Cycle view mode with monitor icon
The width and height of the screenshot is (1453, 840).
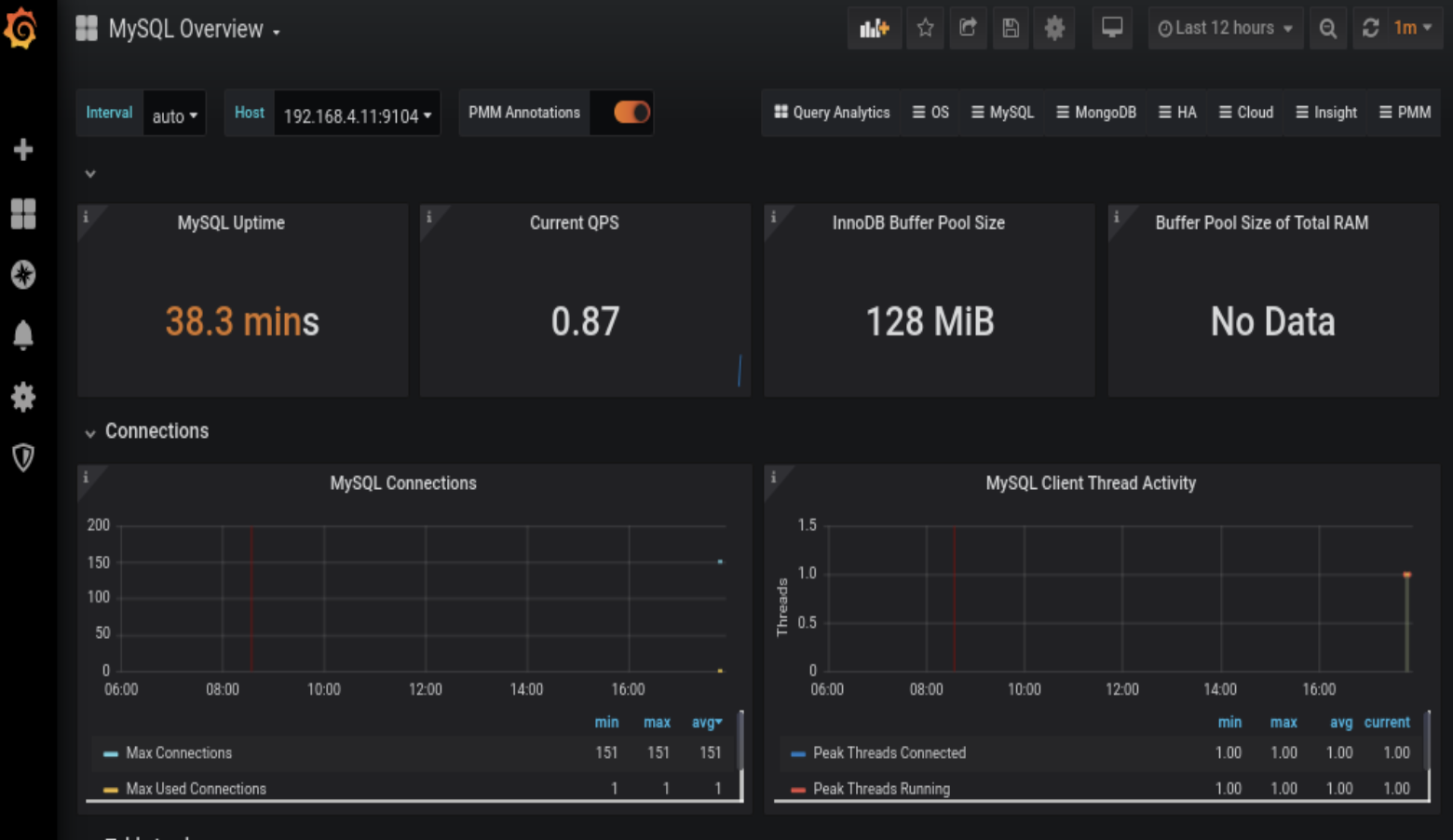1112,28
